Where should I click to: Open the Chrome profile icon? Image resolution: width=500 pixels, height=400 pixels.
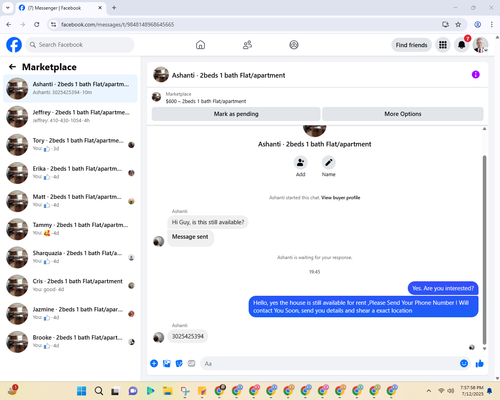[x=477, y=24]
